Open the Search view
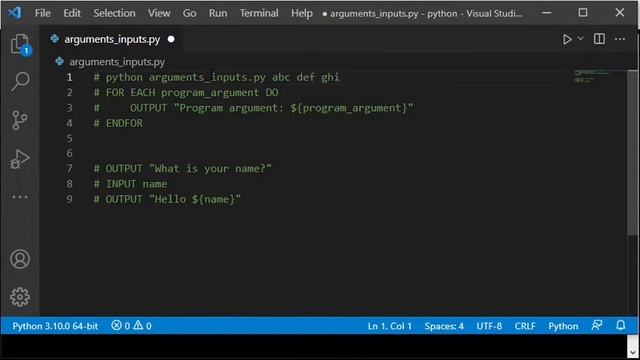The width and height of the screenshot is (640, 360). tap(20, 81)
